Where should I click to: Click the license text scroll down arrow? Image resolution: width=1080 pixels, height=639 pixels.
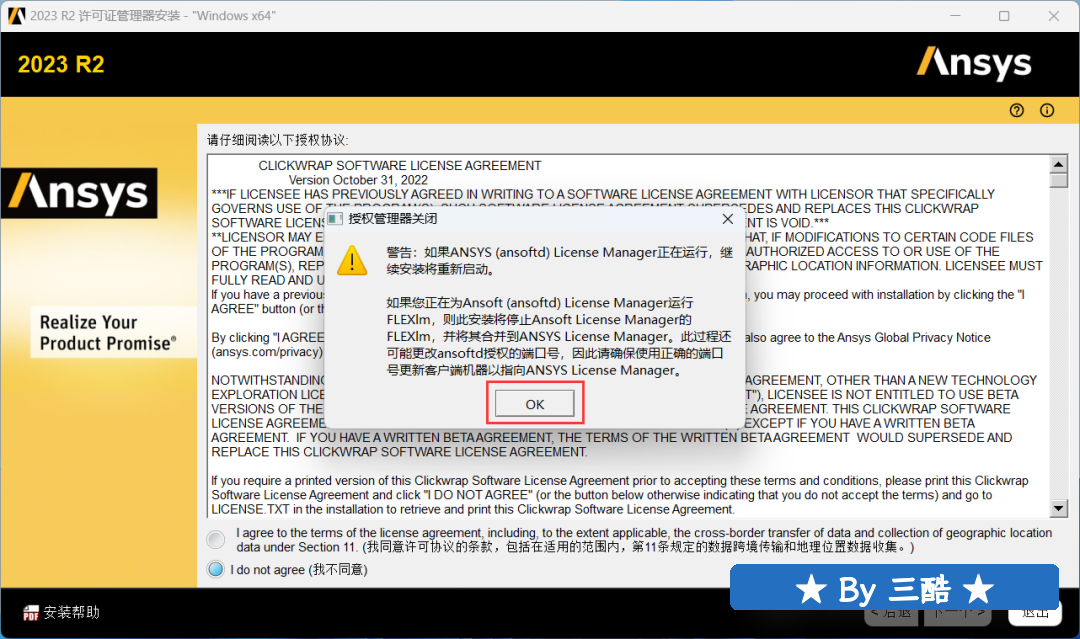[x=1059, y=509]
